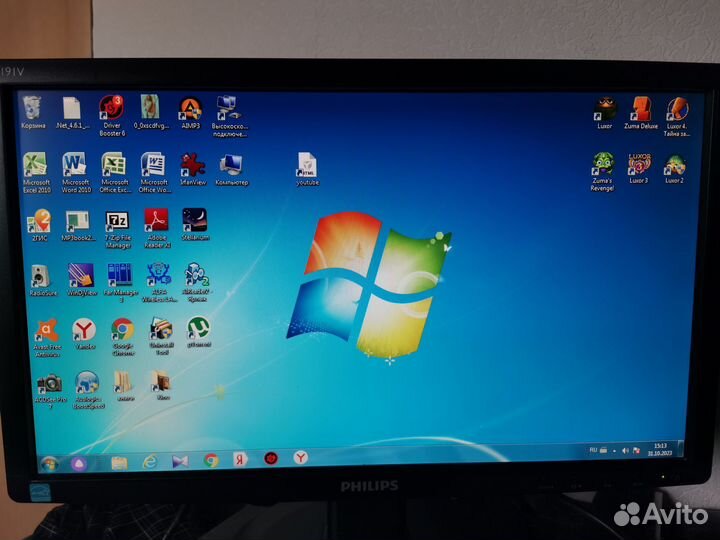Launch the Luxor 3 game shortcut
This screenshot has height=540, width=720.
[639, 169]
